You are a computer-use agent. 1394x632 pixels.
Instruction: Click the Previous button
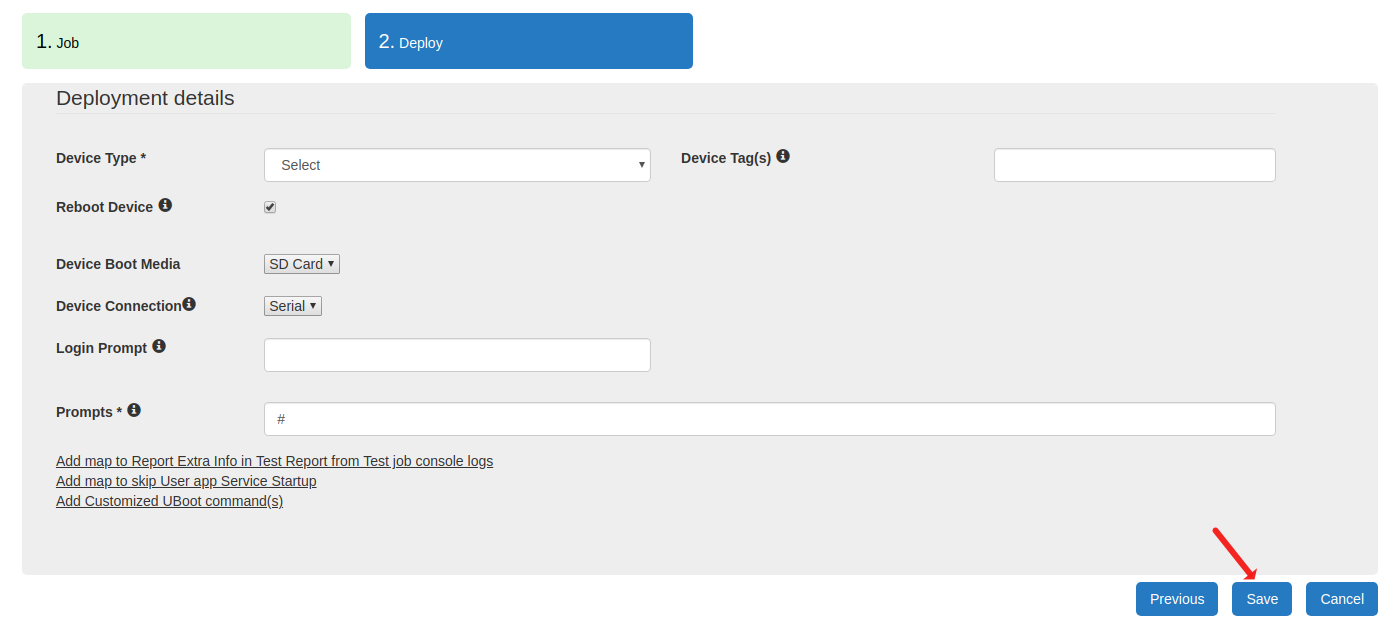pyautogui.click(x=1176, y=599)
